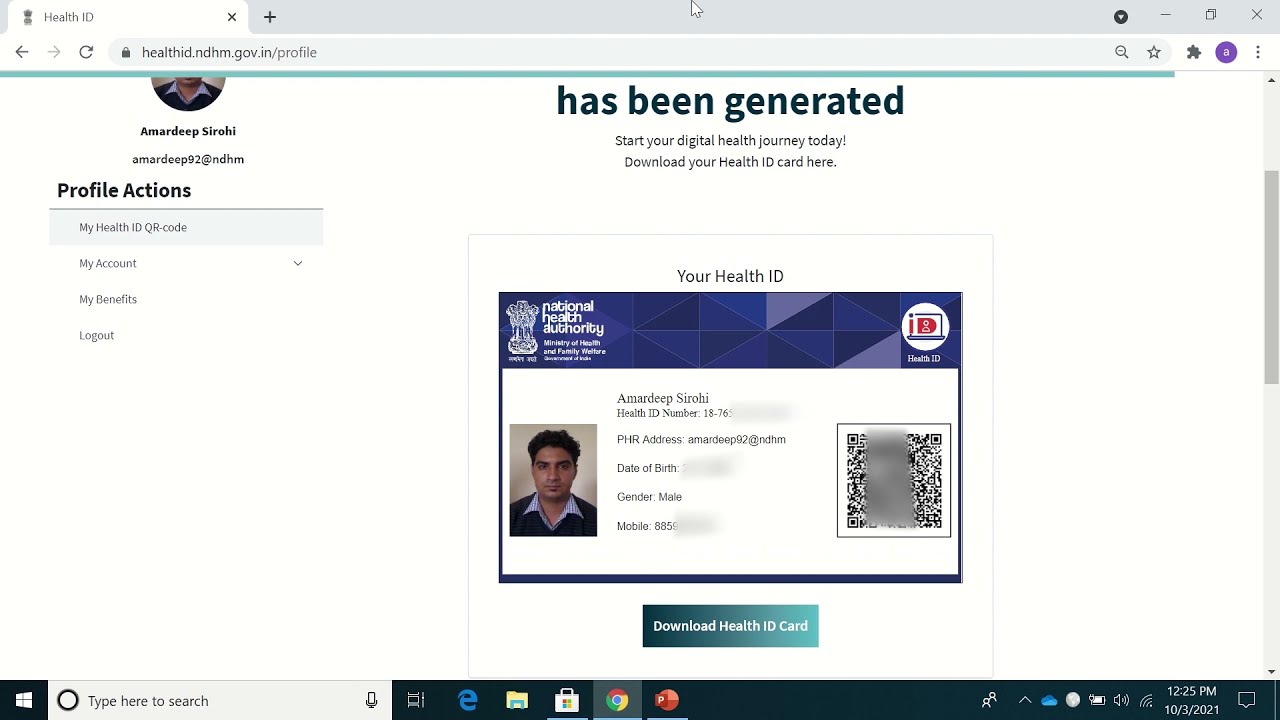
Task: Click the scrollbar down arrow
Action: pyautogui.click(x=1272, y=672)
